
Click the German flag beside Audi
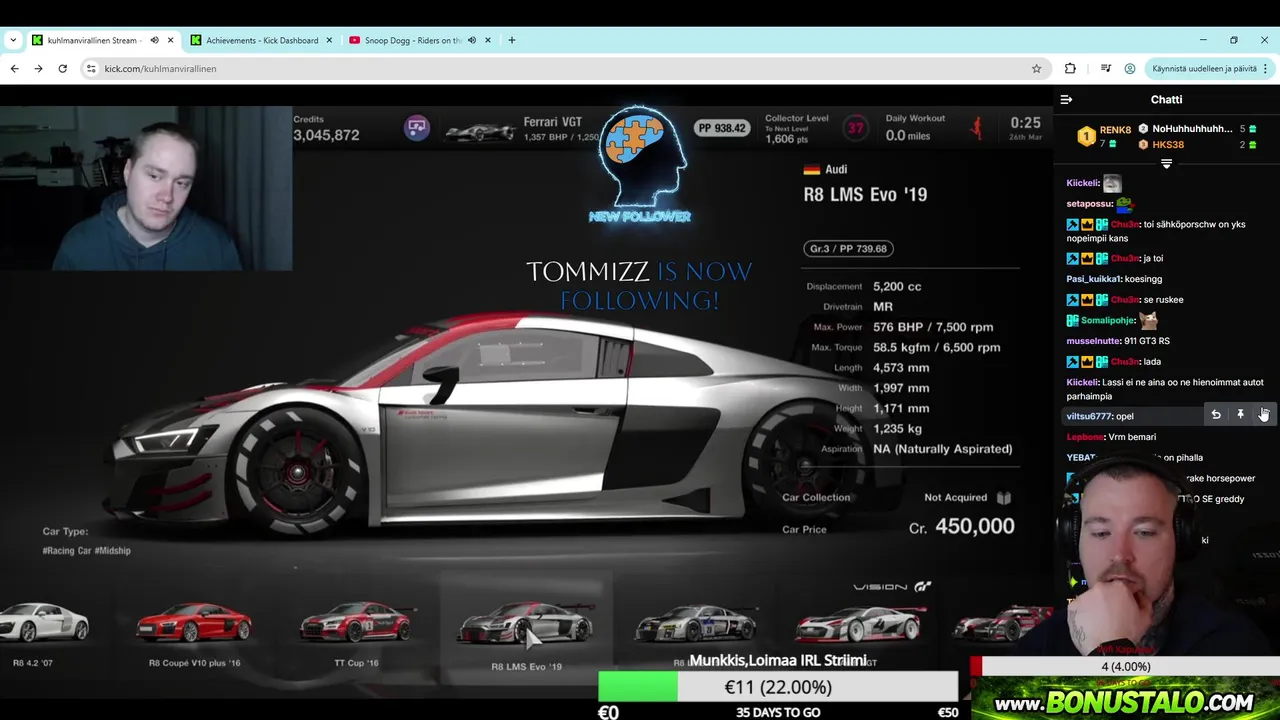[x=812, y=169]
